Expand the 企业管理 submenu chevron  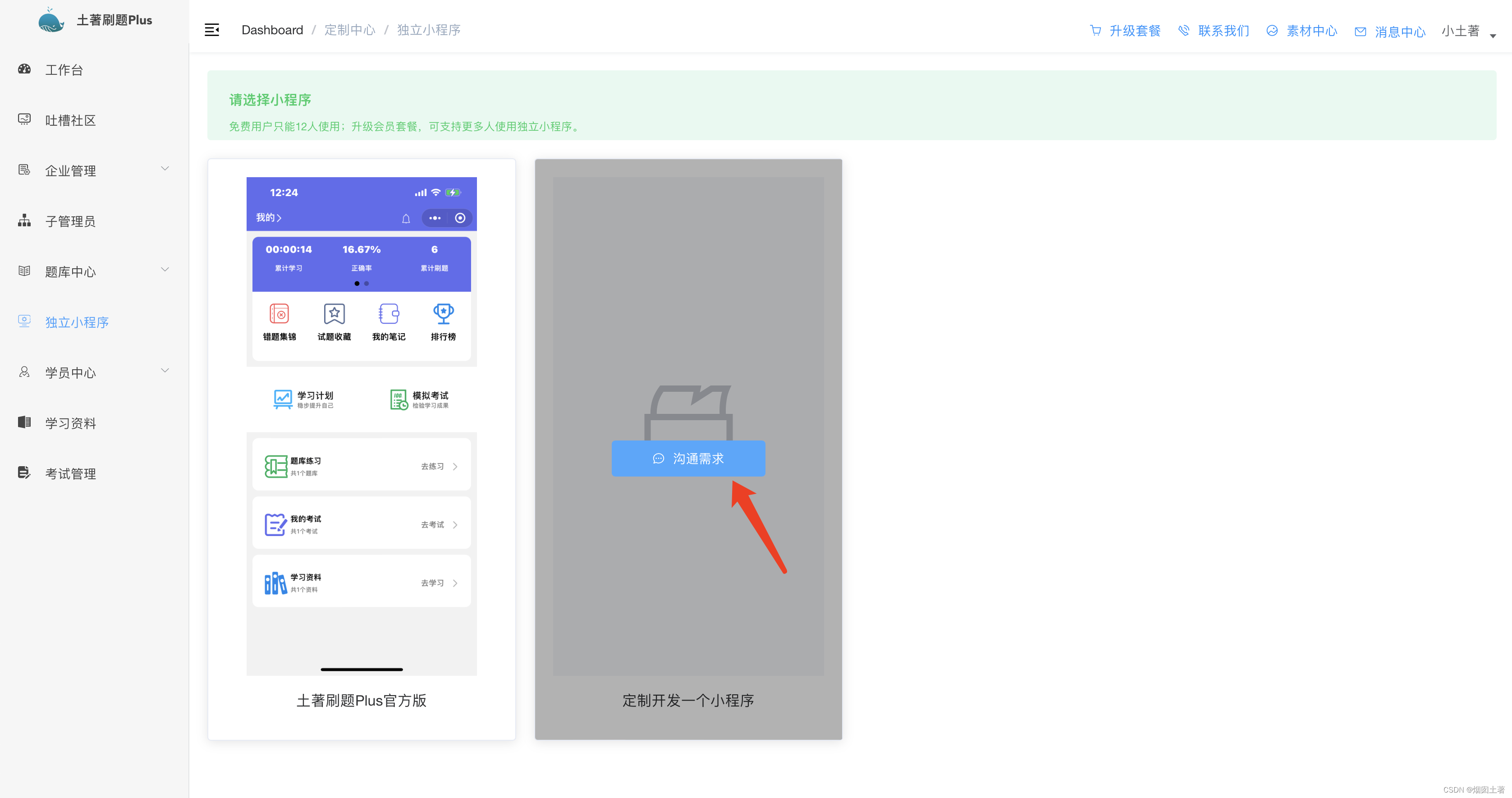coord(165,169)
